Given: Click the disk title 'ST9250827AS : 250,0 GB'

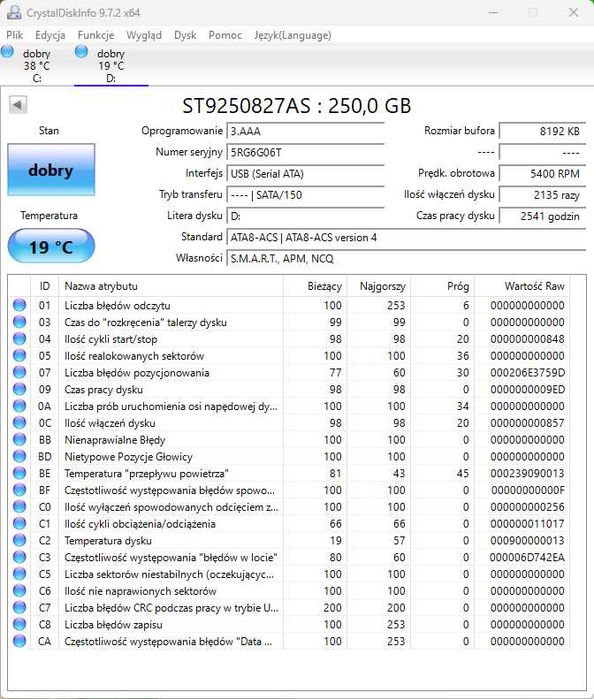Looking at the screenshot, I should [297, 106].
